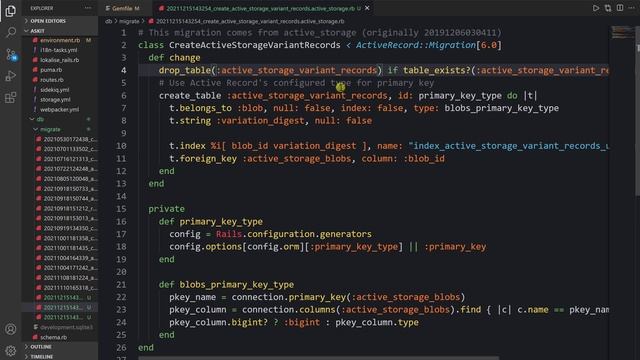Split the editor to the right

point(620,8)
